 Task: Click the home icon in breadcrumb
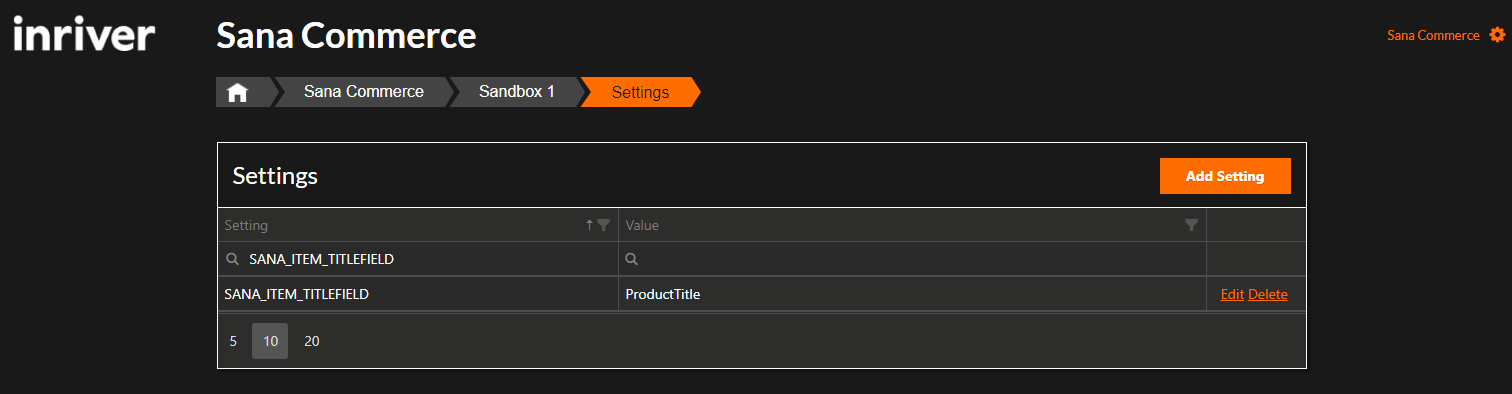237,92
